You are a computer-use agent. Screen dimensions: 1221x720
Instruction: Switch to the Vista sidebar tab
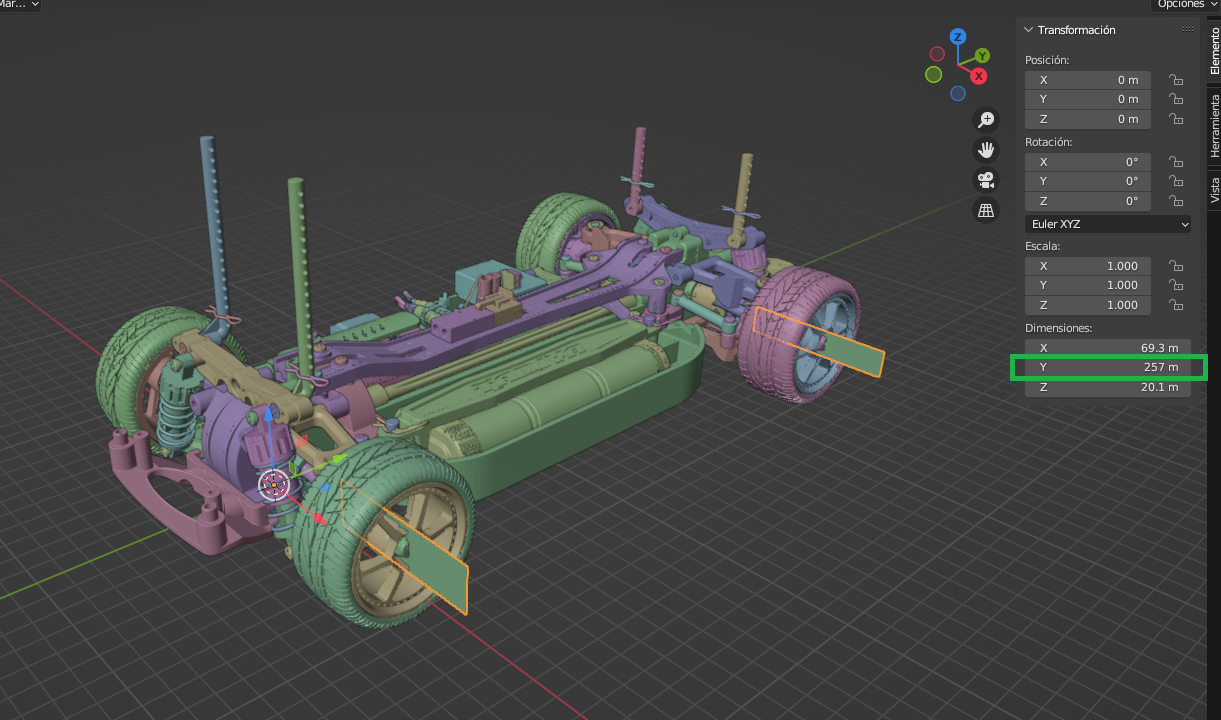click(1215, 190)
